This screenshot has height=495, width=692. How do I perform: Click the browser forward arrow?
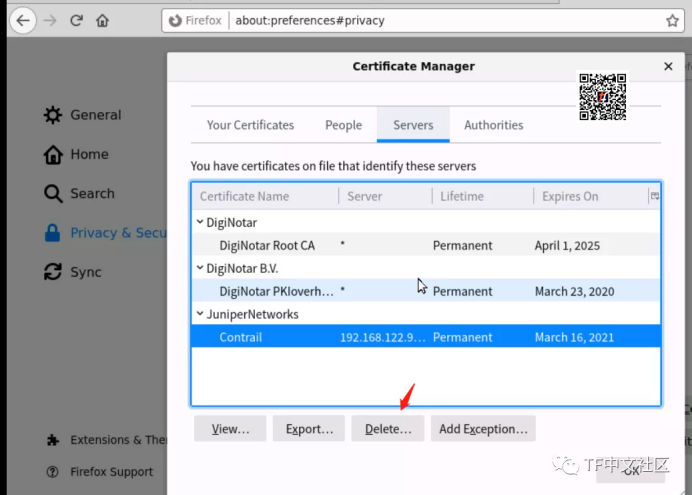pyautogui.click(x=50, y=20)
